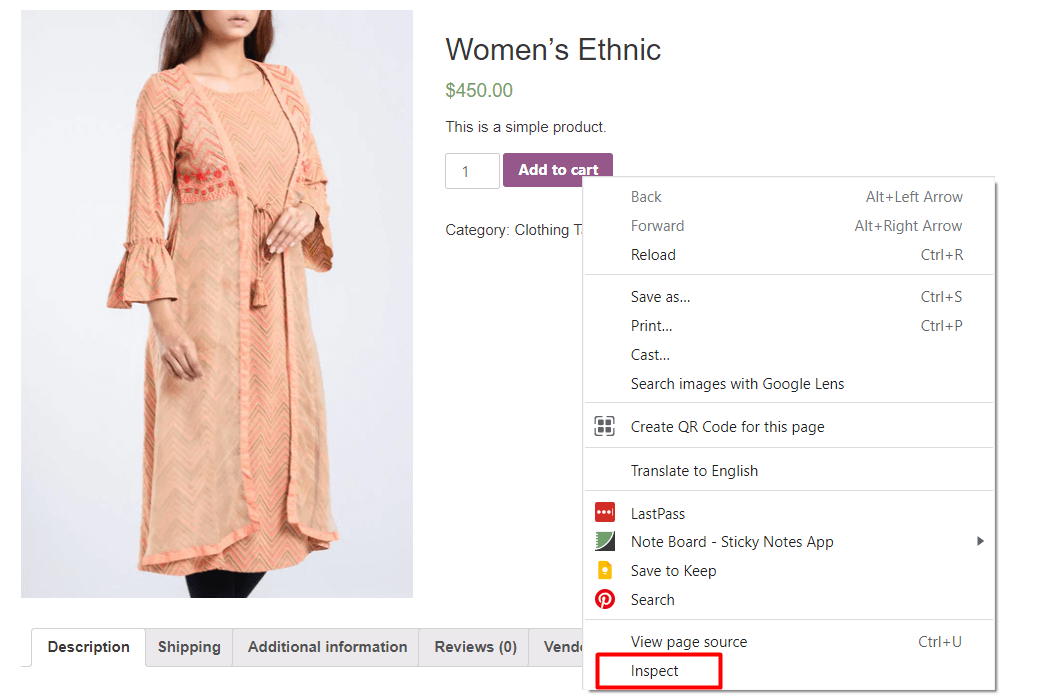1050x697 pixels.
Task: Select the Description tab
Action: tap(87, 647)
